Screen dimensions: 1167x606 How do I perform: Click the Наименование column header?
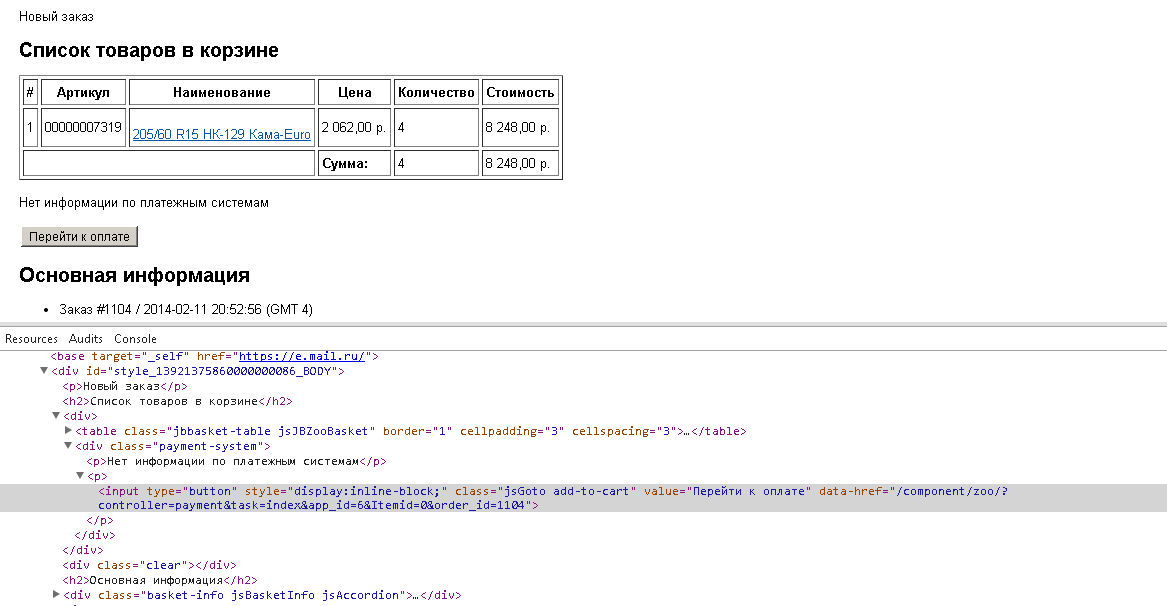click(221, 92)
